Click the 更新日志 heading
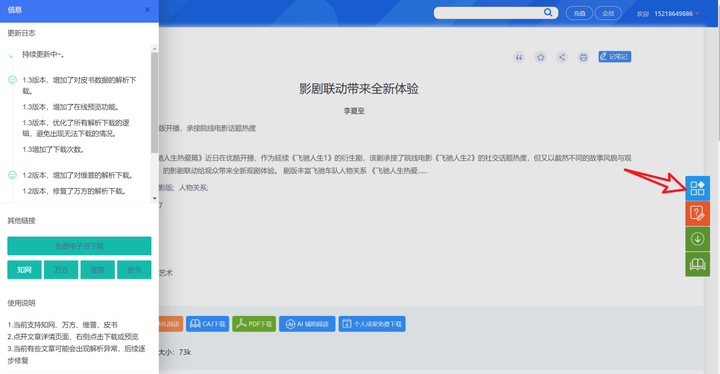Viewport: 720px width, 374px height. [21, 33]
